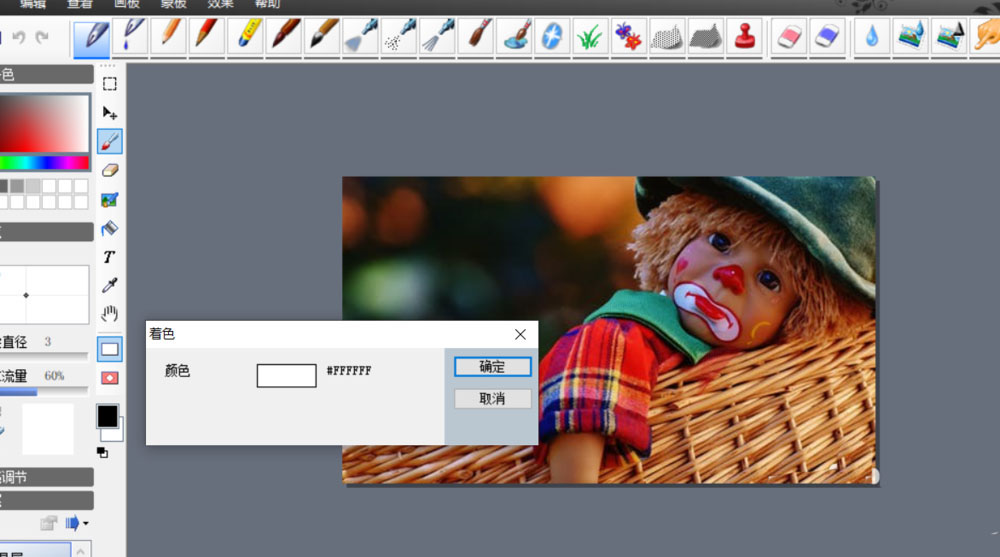
Task: Choose the orange pencil brush
Action: [169, 37]
